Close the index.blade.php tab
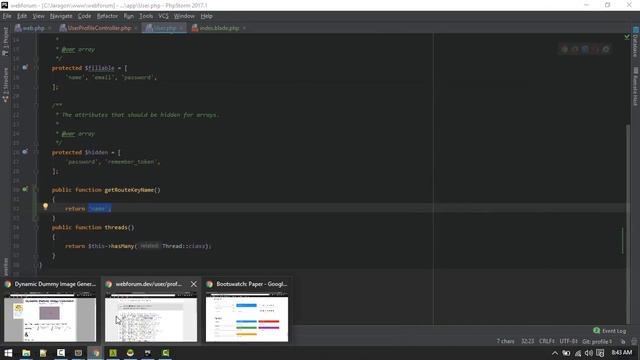The height and width of the screenshot is (360, 640). tap(244, 28)
